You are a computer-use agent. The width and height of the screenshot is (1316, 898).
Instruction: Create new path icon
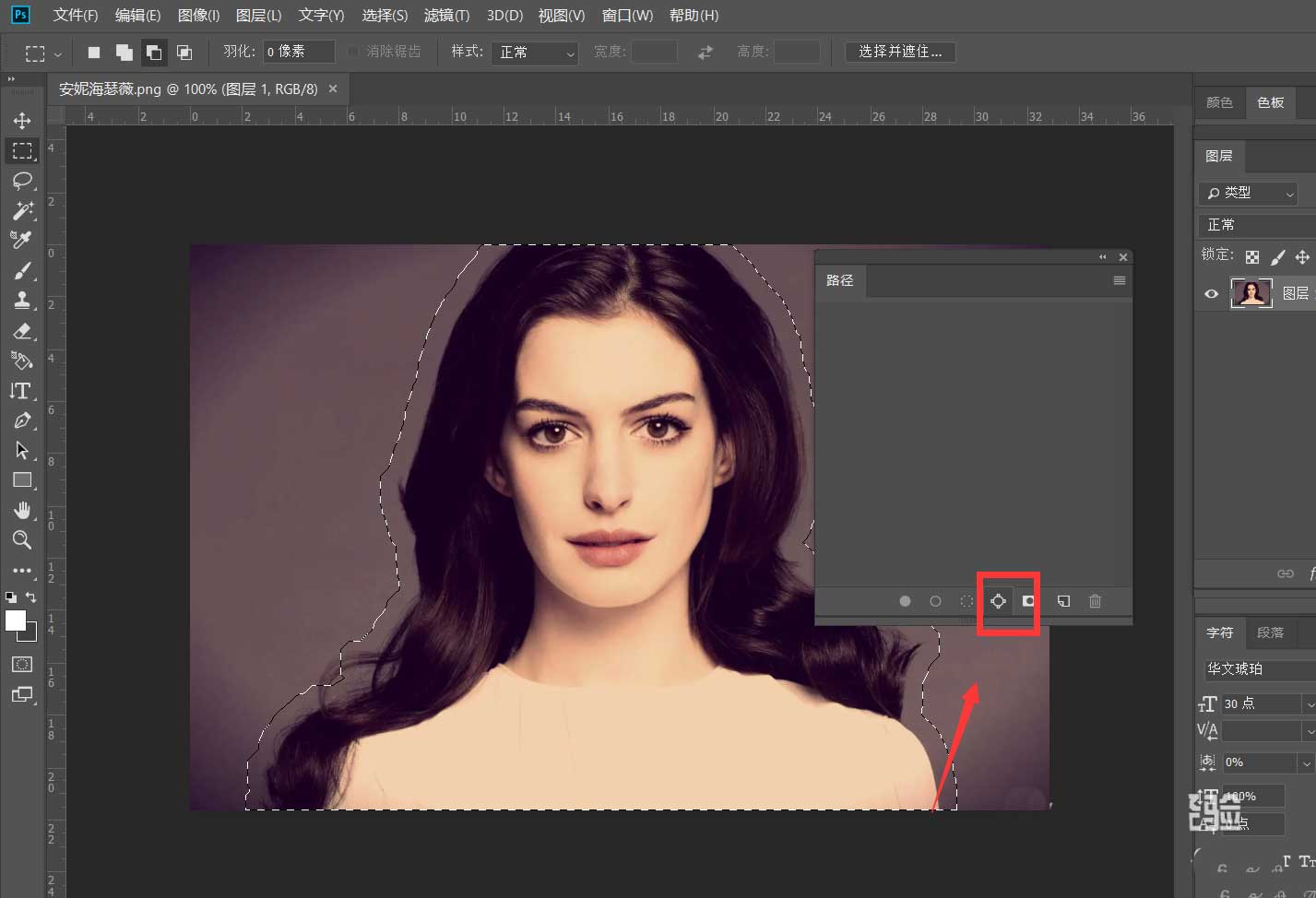coord(1063,601)
